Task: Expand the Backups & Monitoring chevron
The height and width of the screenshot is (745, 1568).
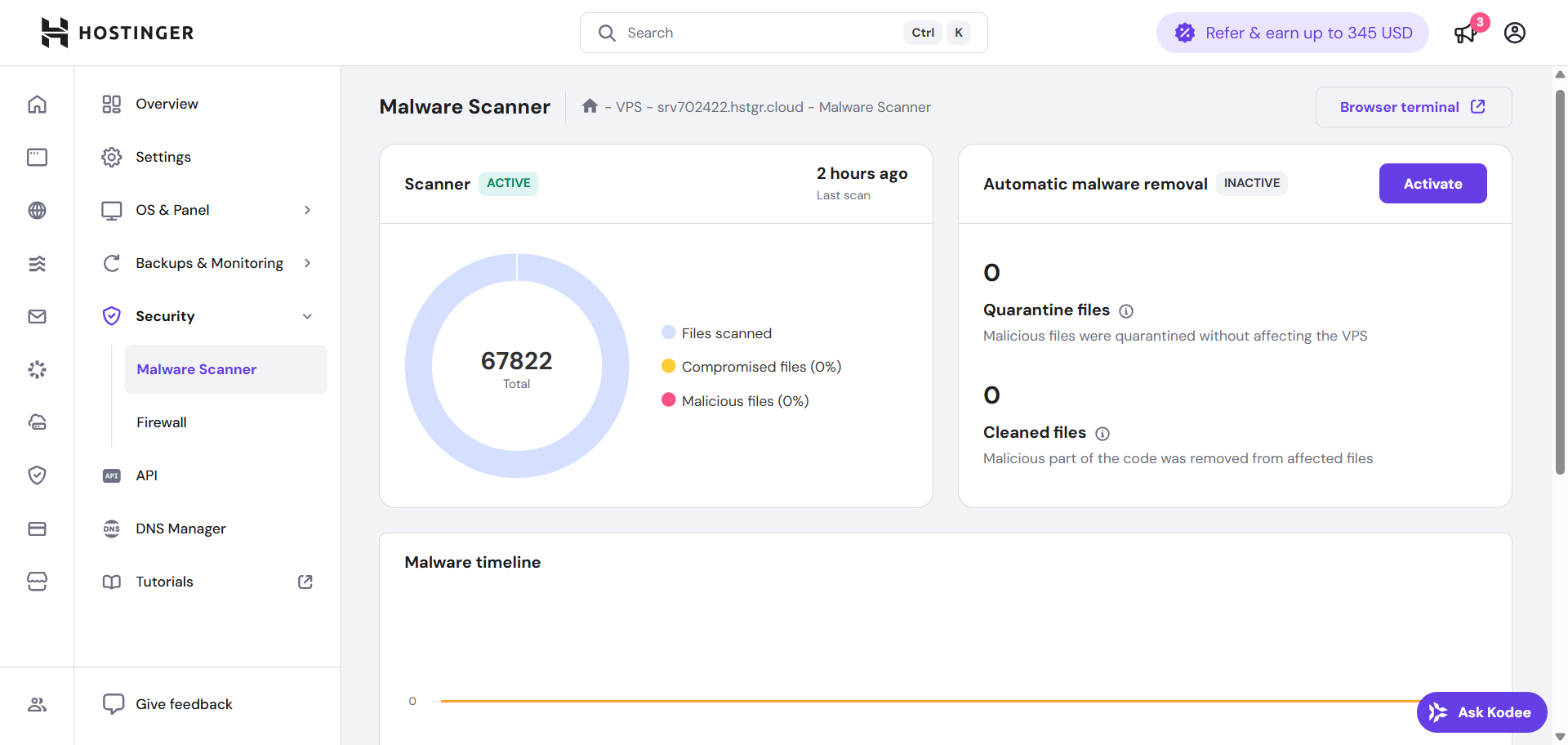Action: tap(307, 263)
